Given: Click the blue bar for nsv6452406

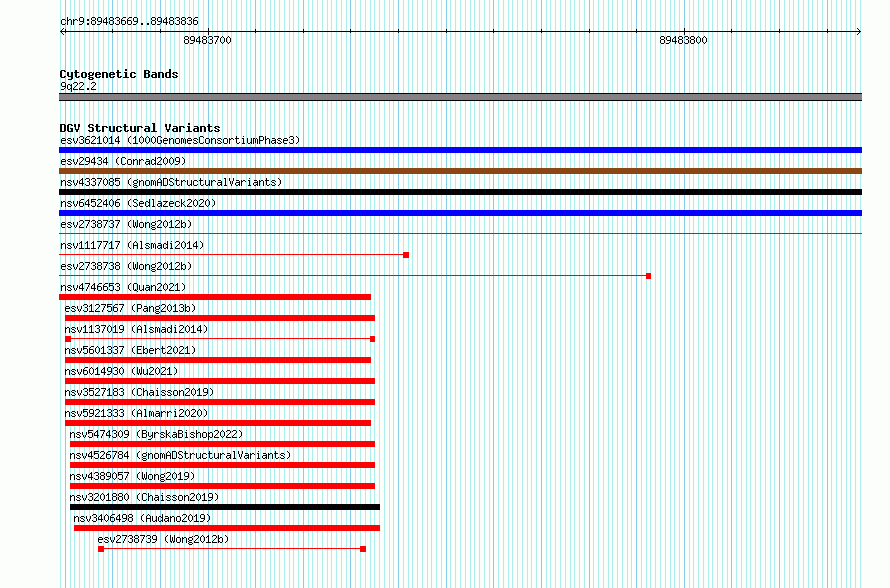Looking at the screenshot, I should pyautogui.click(x=460, y=213).
